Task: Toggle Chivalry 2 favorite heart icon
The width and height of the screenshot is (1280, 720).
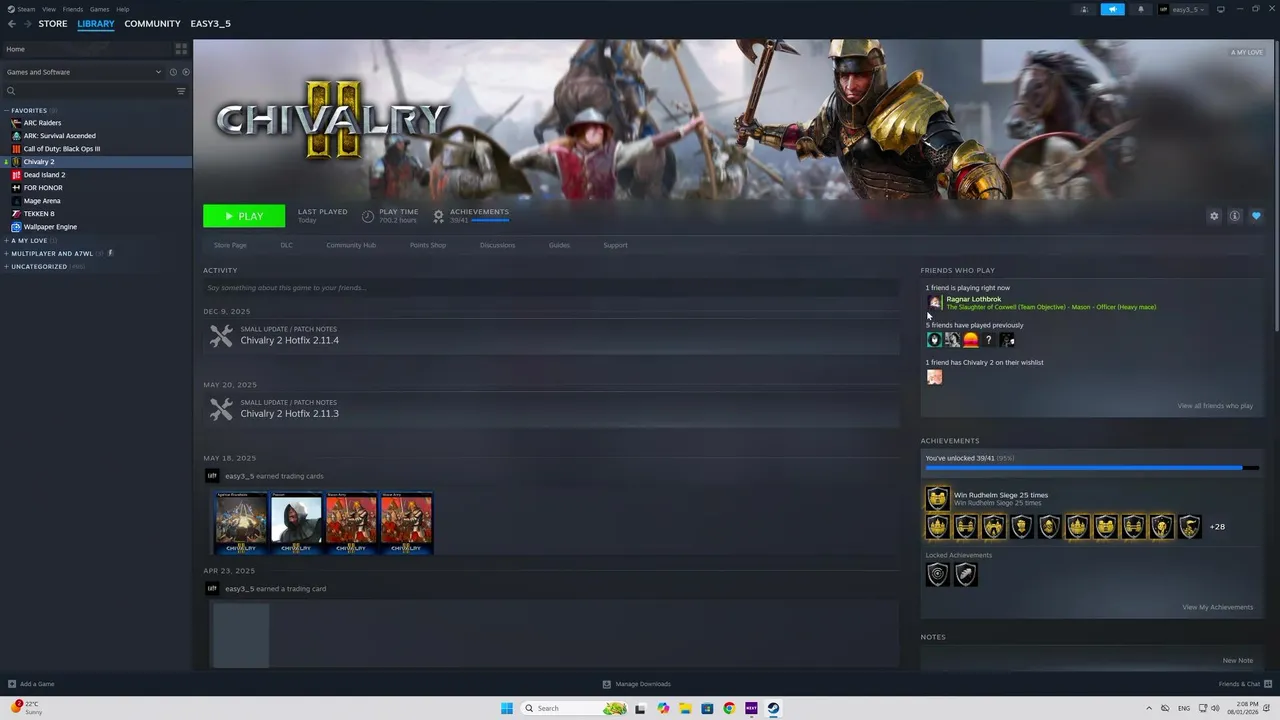Action: point(1256,216)
